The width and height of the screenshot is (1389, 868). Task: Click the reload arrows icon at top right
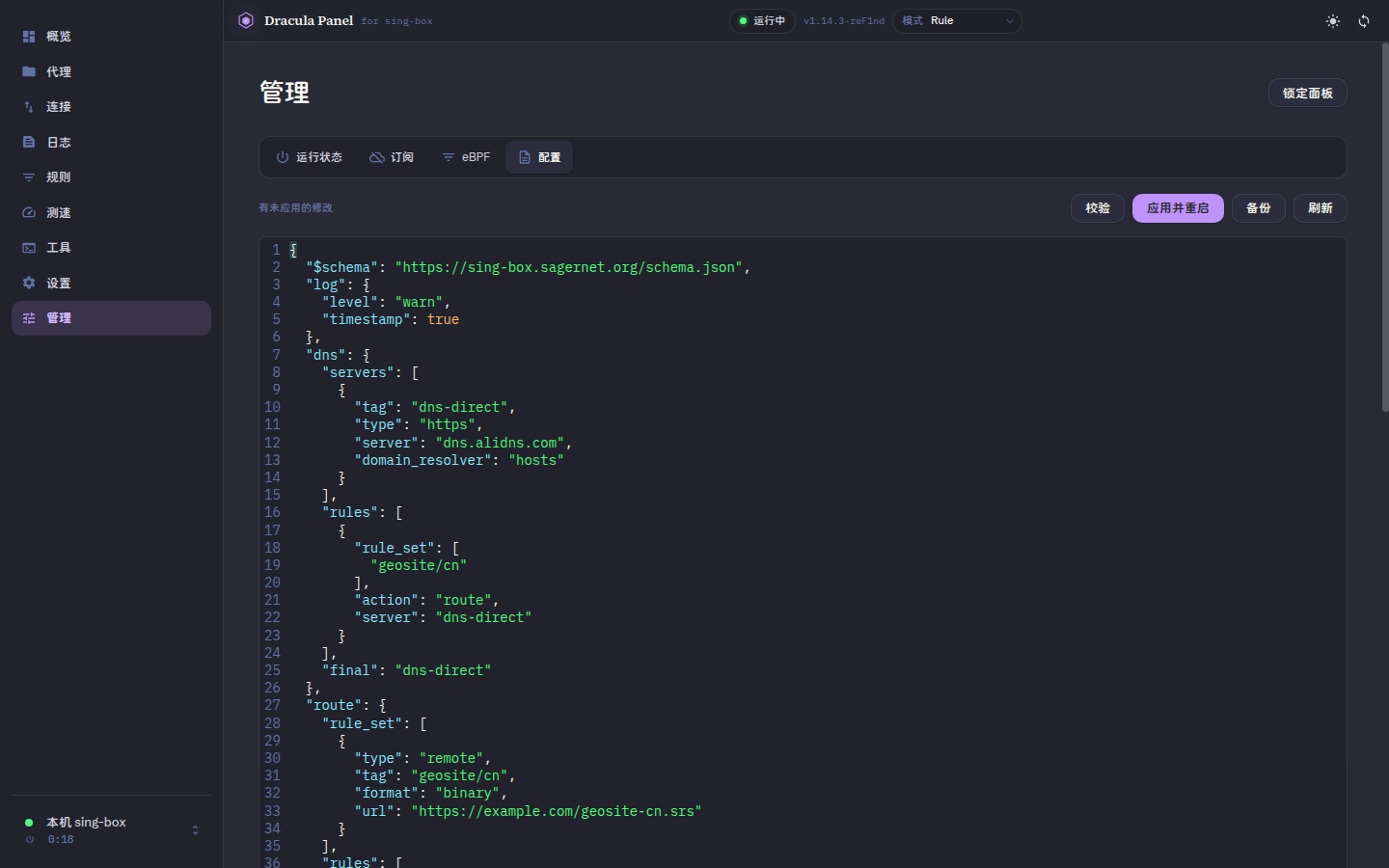1364,21
